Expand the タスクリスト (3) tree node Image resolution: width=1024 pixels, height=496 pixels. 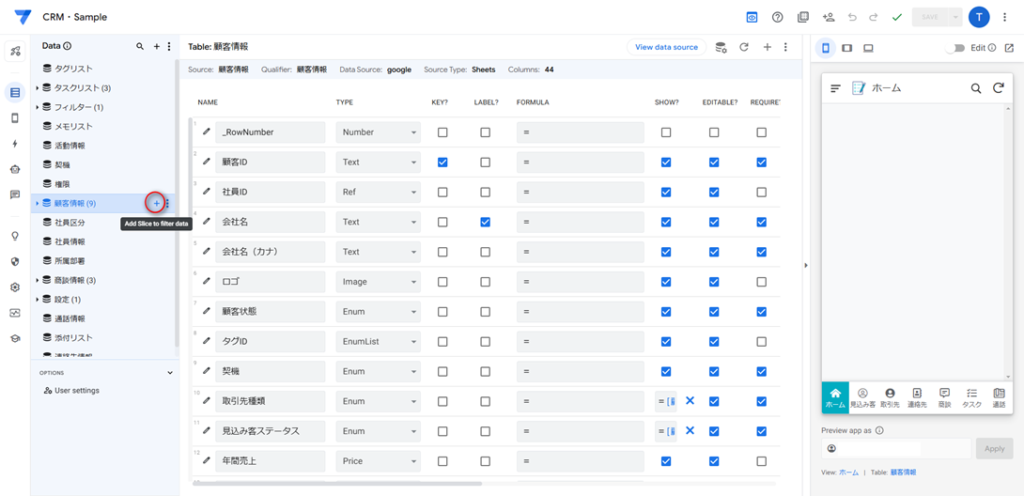coord(37,87)
